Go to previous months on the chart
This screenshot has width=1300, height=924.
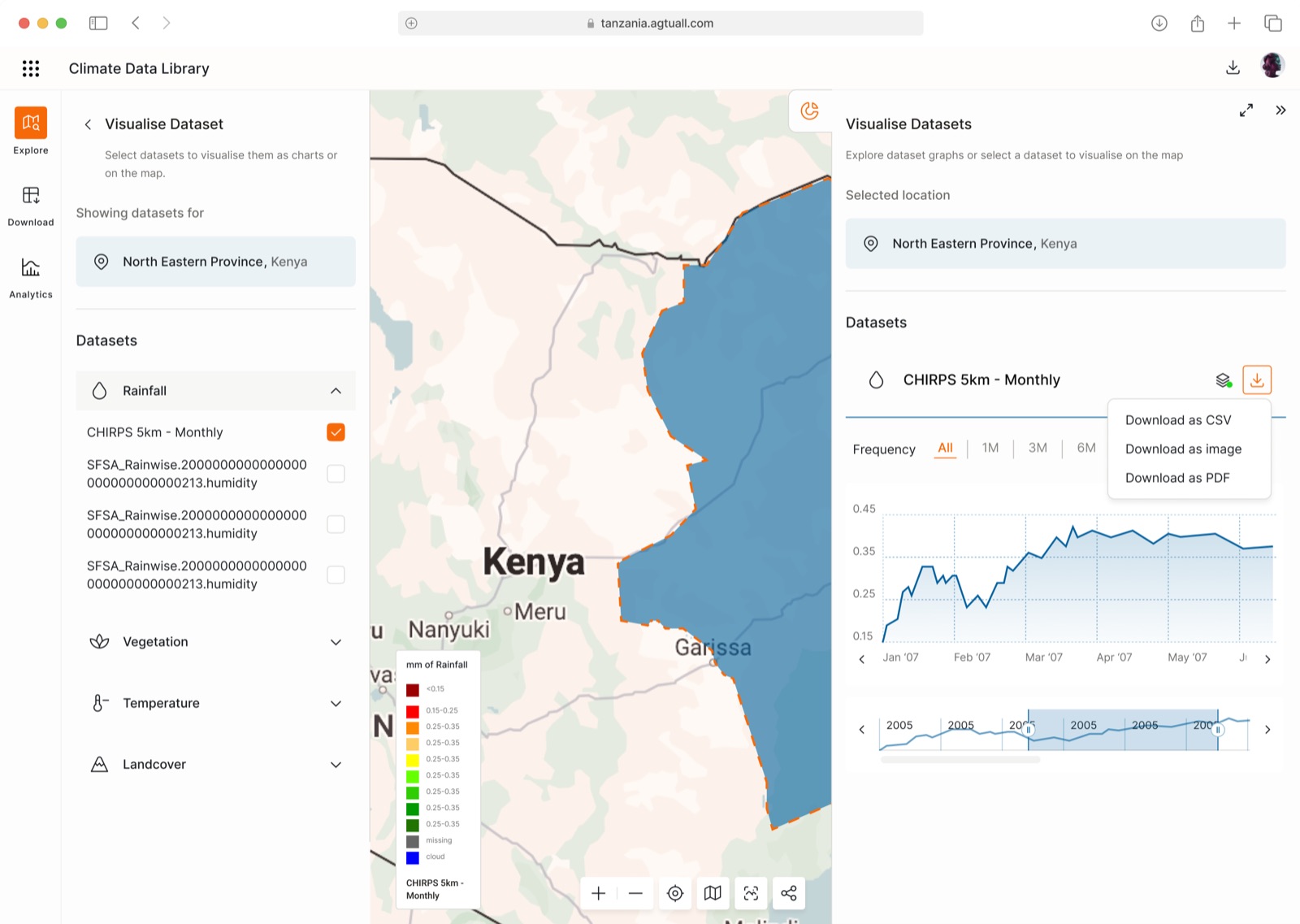[862, 659]
